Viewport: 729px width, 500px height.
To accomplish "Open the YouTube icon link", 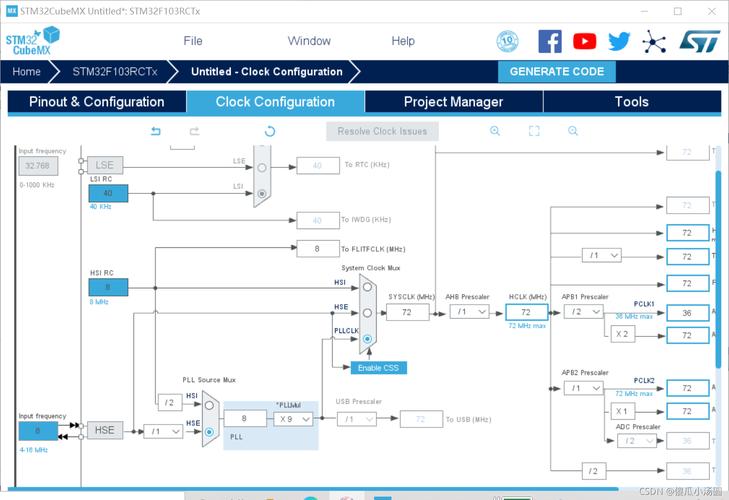I will pos(584,41).
